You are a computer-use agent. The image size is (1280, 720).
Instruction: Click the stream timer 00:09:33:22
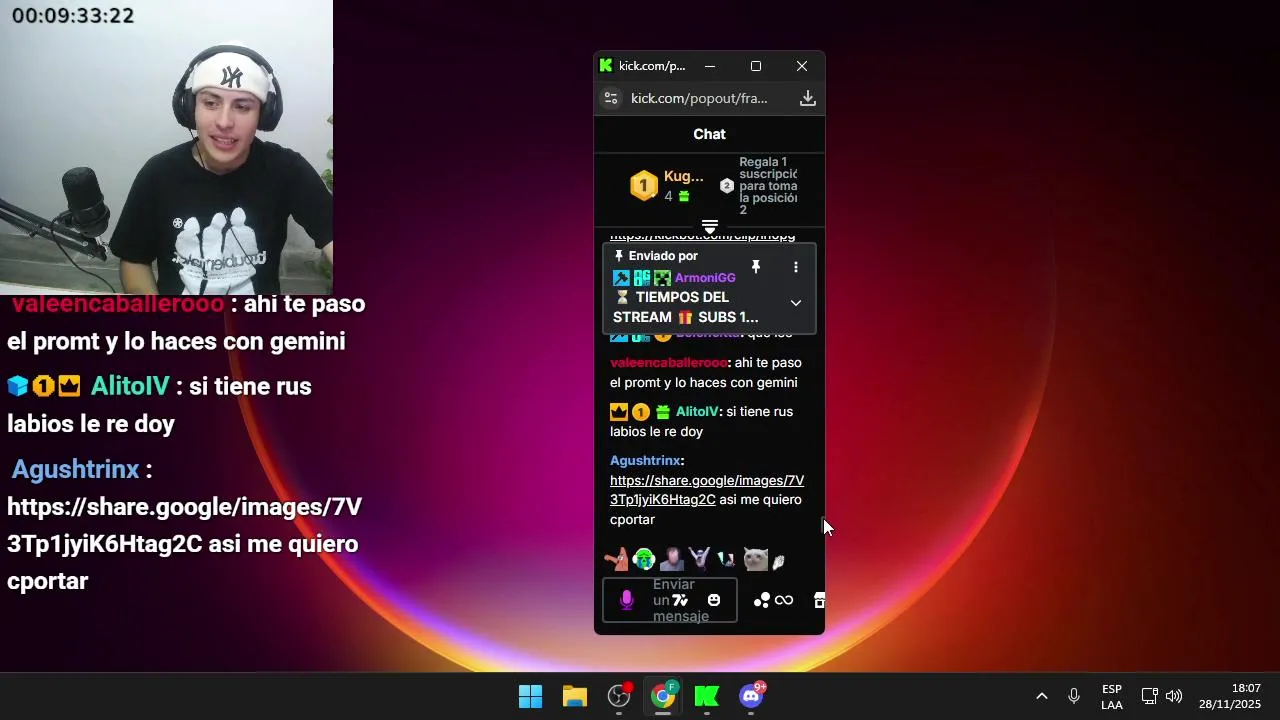73,15
